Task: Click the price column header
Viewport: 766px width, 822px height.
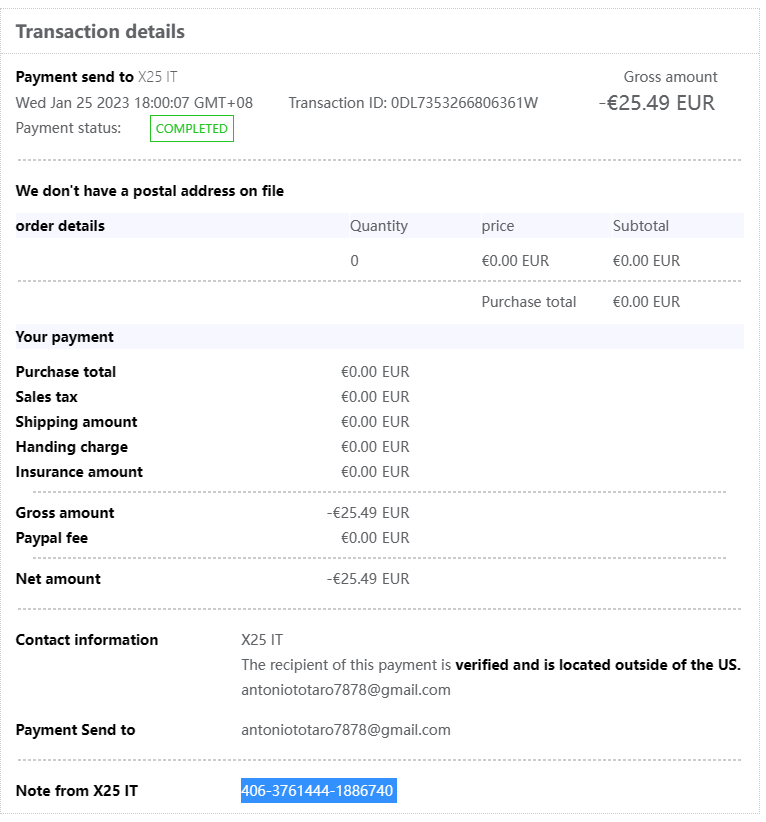Action: [497, 226]
